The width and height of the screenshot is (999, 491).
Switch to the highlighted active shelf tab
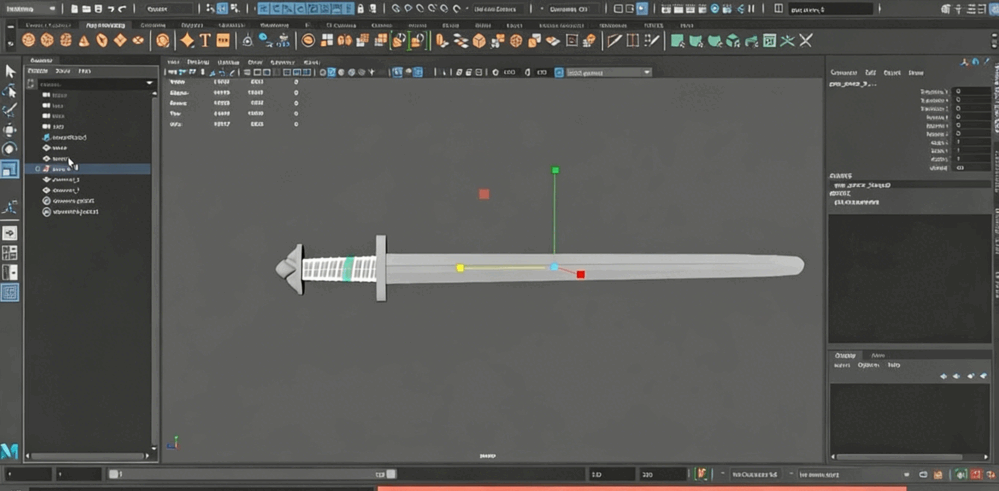point(105,24)
